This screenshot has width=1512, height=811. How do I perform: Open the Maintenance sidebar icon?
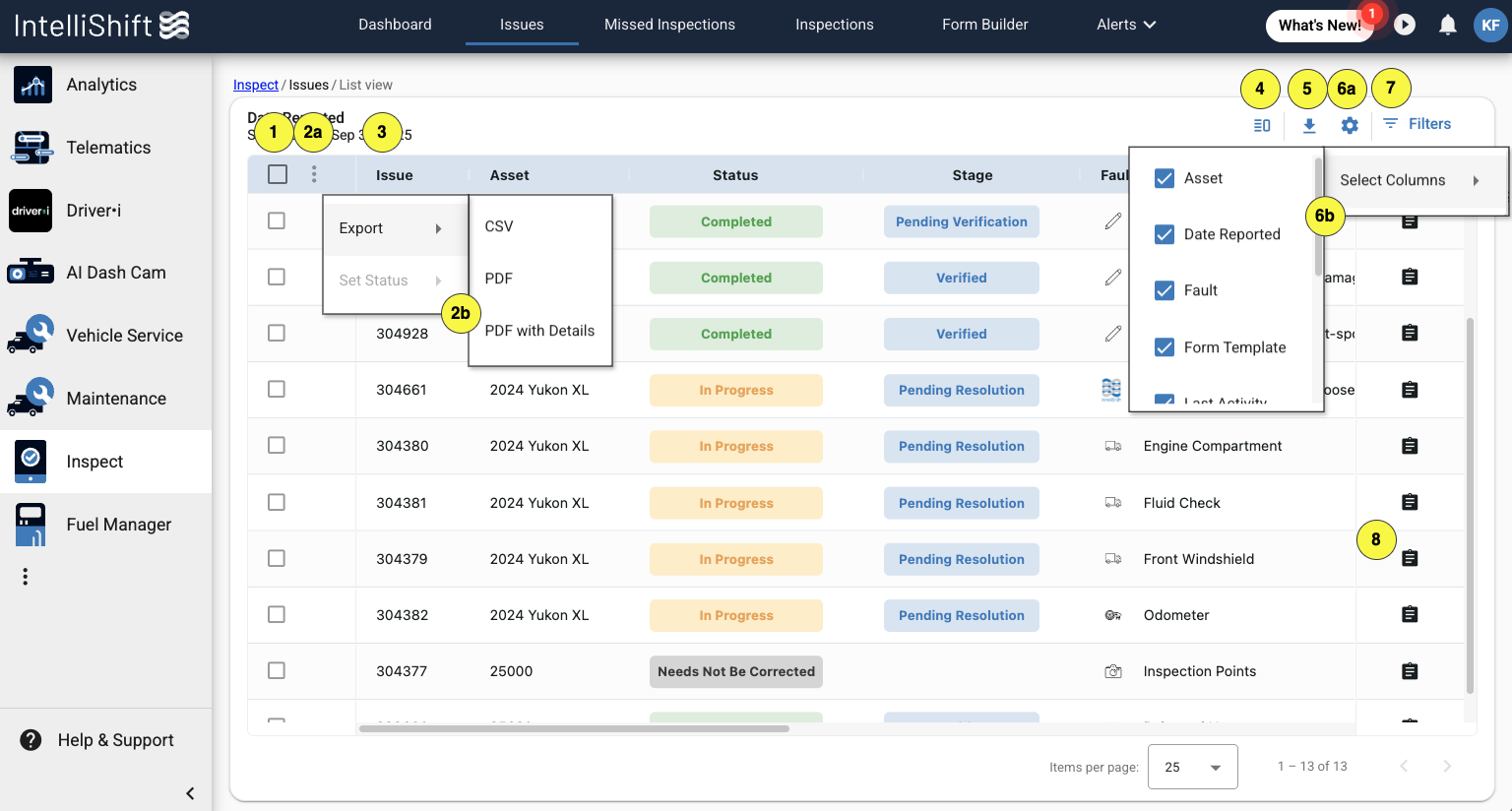coord(31,399)
